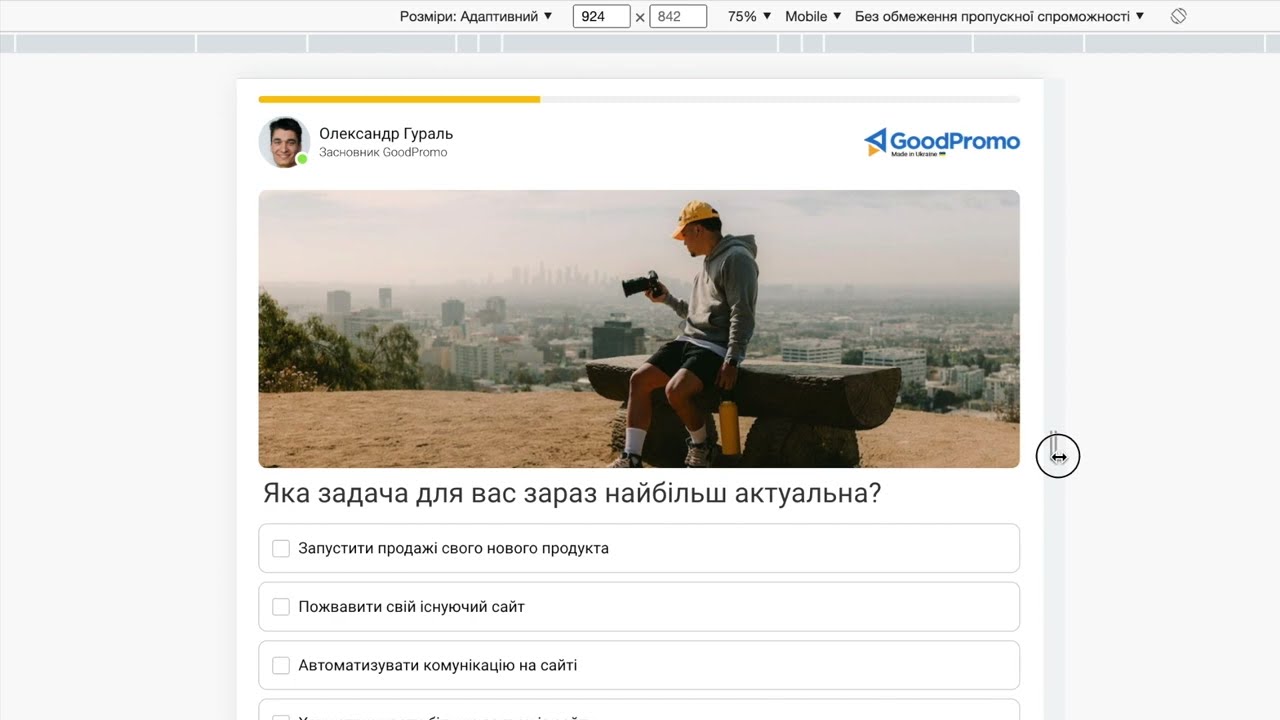Viewport: 1280px width, 720px height.
Task: Click the rotate device orientation icon
Action: [x=1178, y=16]
